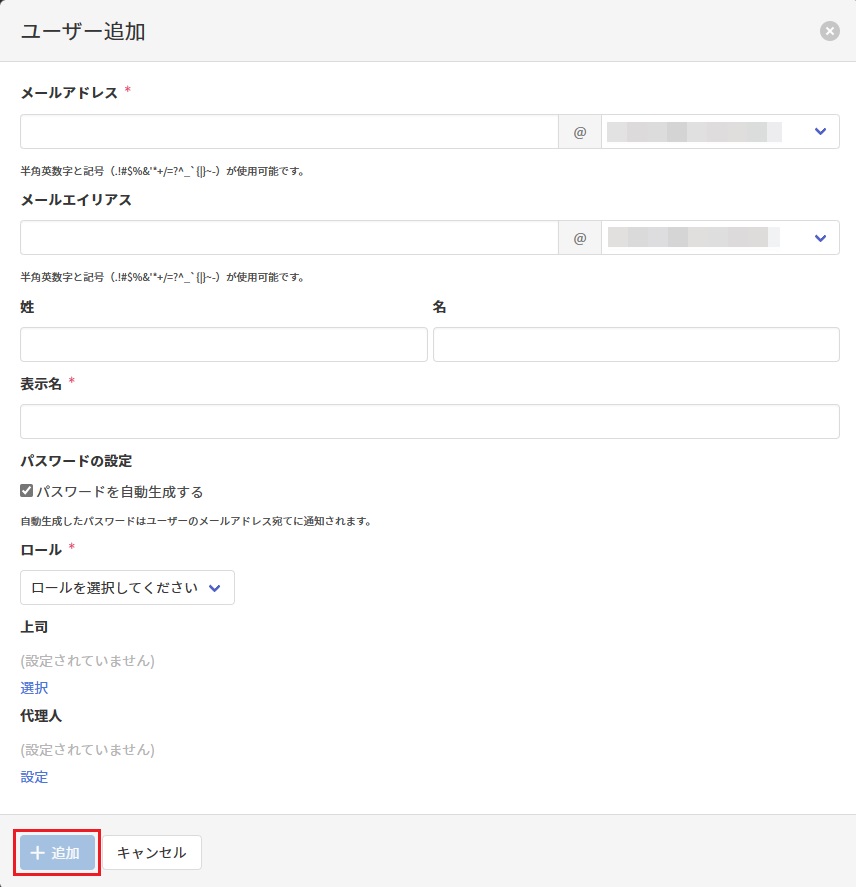Expand the ロールを選択してください dropdown

coord(127,588)
